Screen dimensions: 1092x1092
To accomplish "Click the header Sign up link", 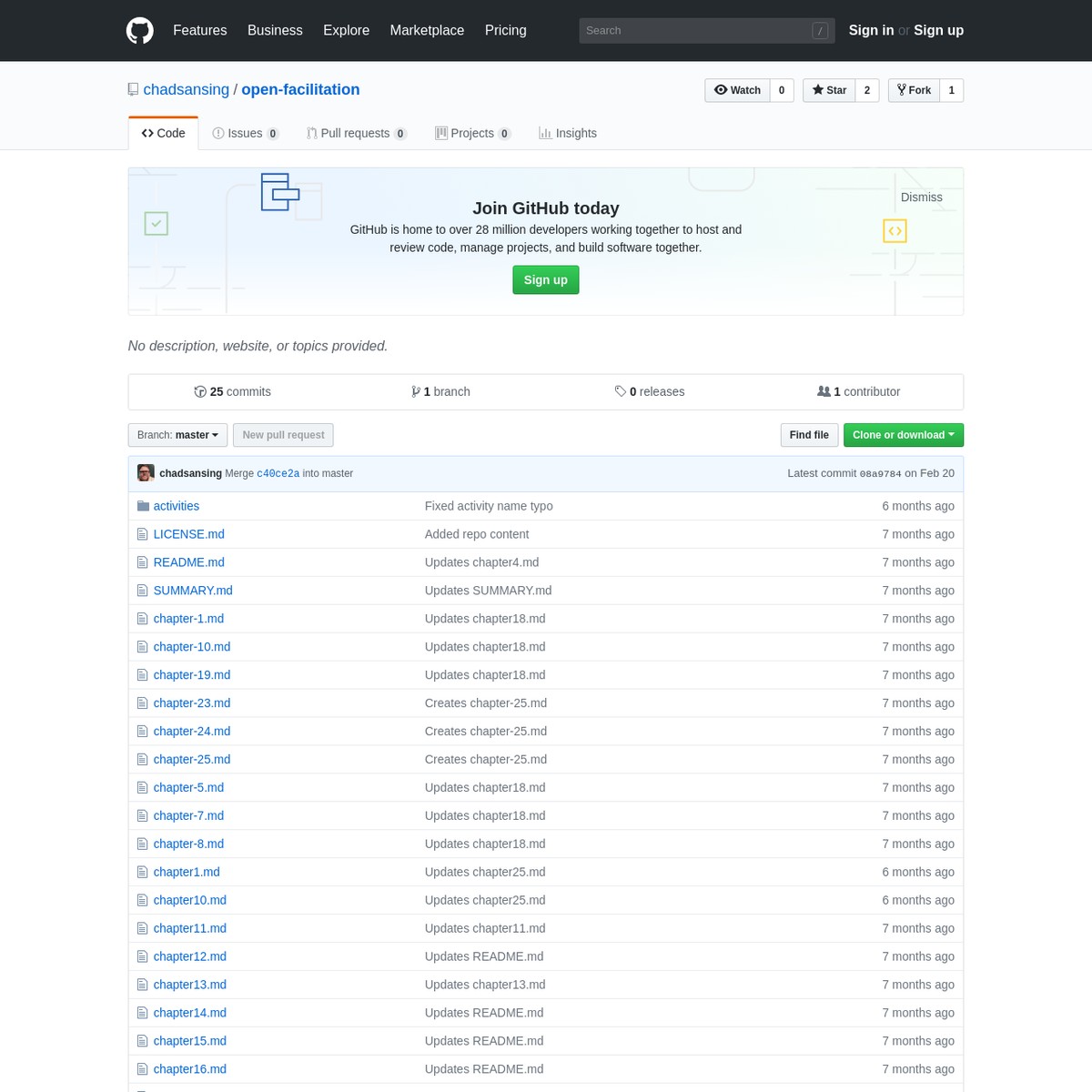I will 938,30.
